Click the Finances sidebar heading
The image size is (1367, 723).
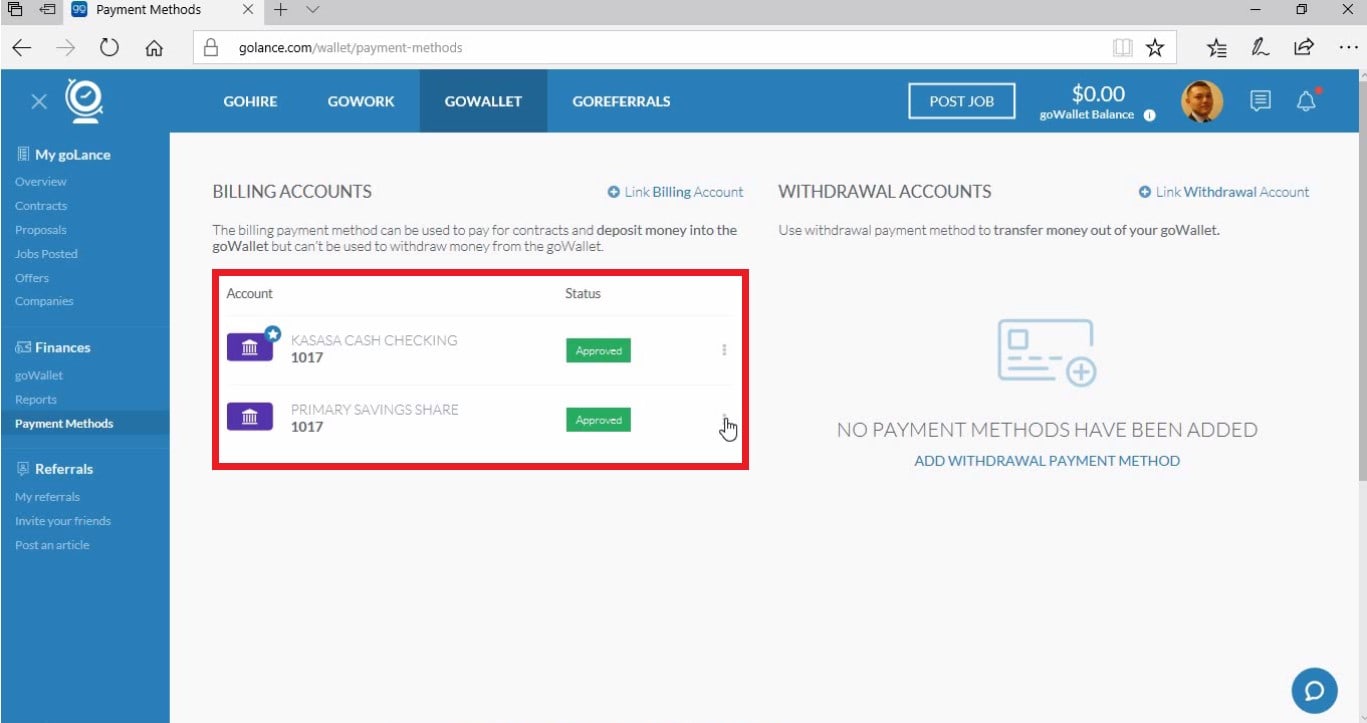[54, 348]
